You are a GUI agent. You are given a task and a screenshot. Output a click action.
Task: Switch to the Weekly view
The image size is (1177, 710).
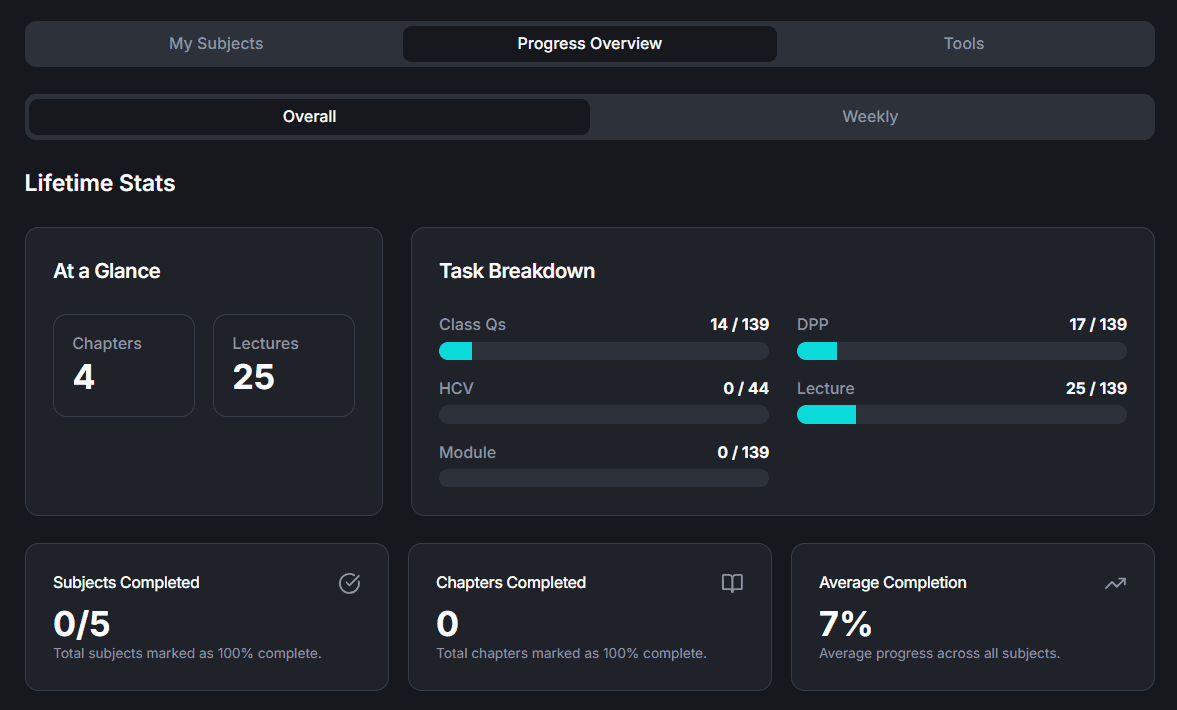869,117
